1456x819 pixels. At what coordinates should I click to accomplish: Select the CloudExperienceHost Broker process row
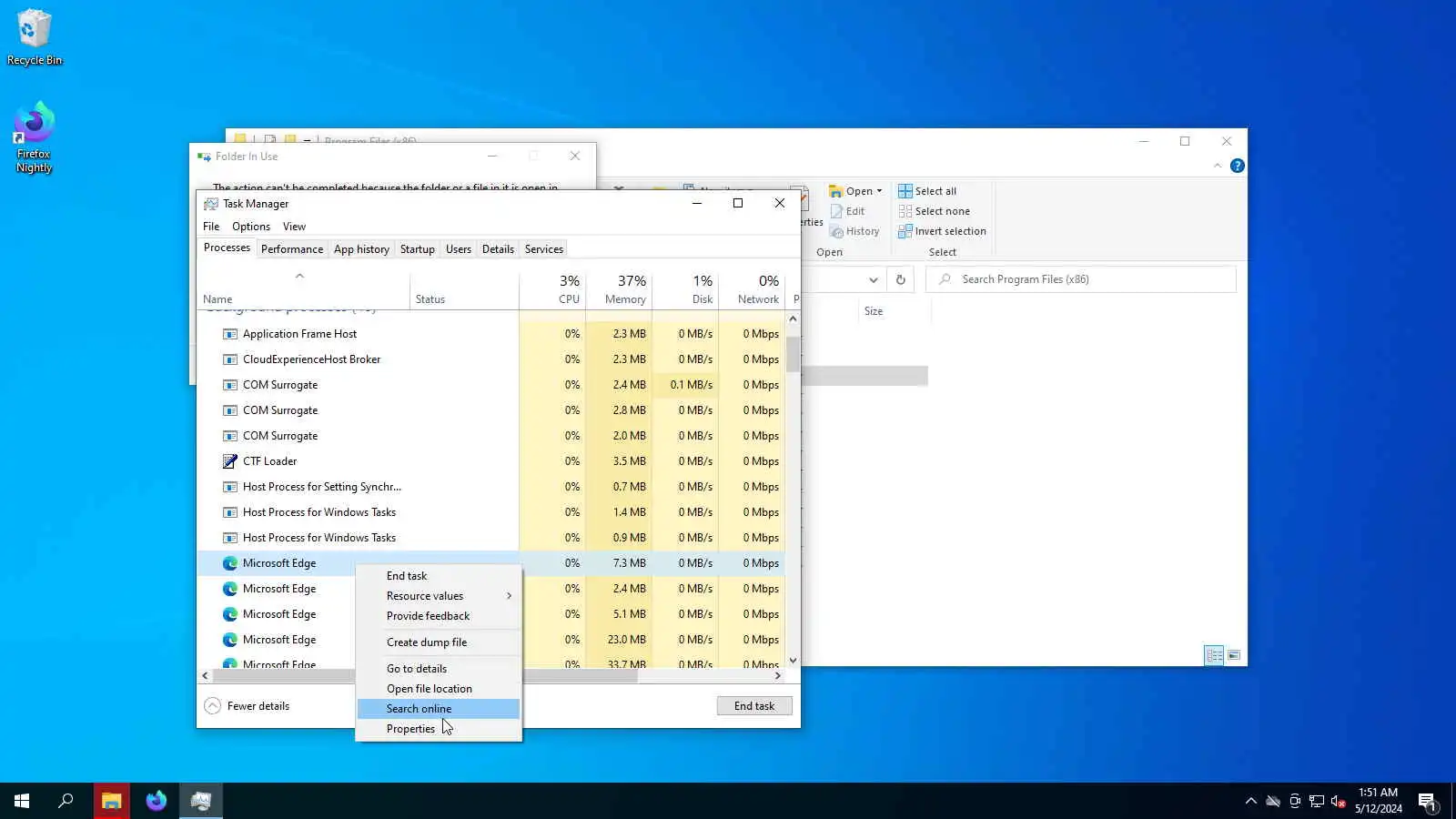pos(491,359)
